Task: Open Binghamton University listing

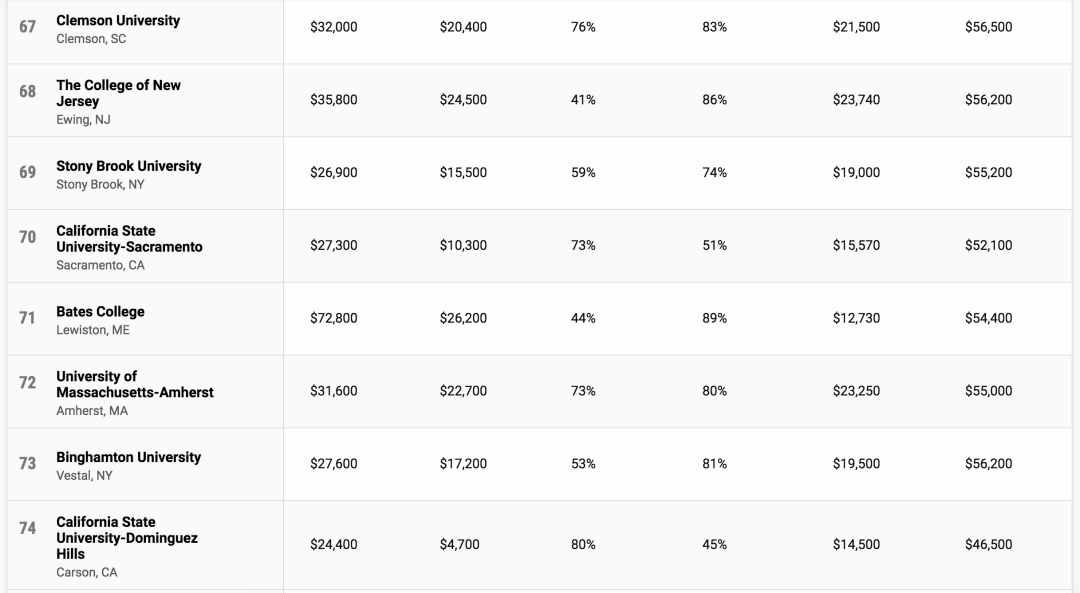Action: [128, 457]
